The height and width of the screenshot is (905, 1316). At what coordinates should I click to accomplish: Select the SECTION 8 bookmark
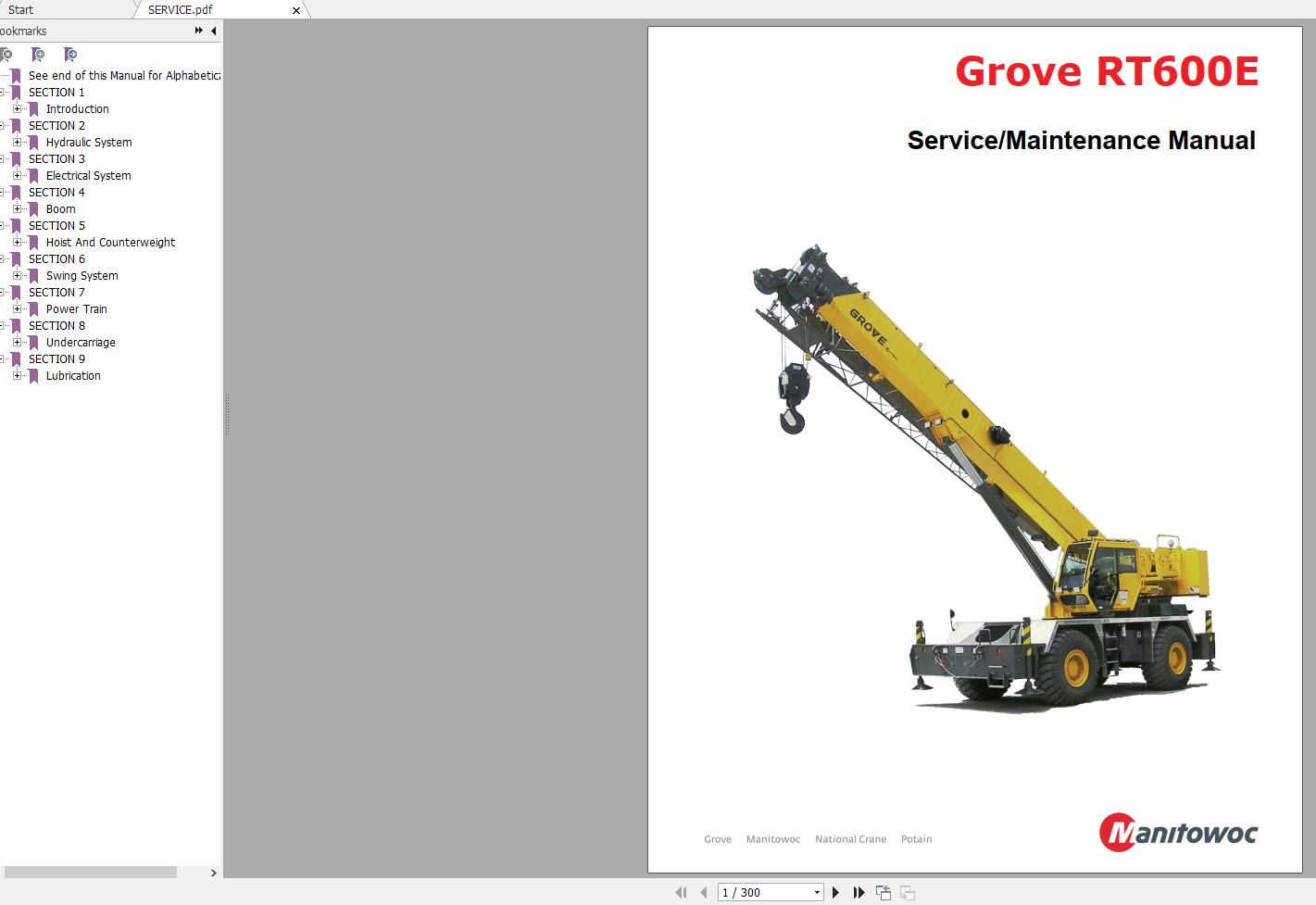(56, 325)
